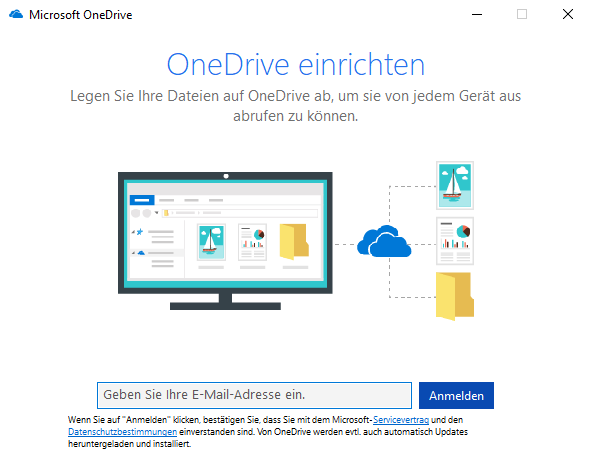Click the small cloud icon in monitor sidebar
590x458 pixels.
coord(141,253)
